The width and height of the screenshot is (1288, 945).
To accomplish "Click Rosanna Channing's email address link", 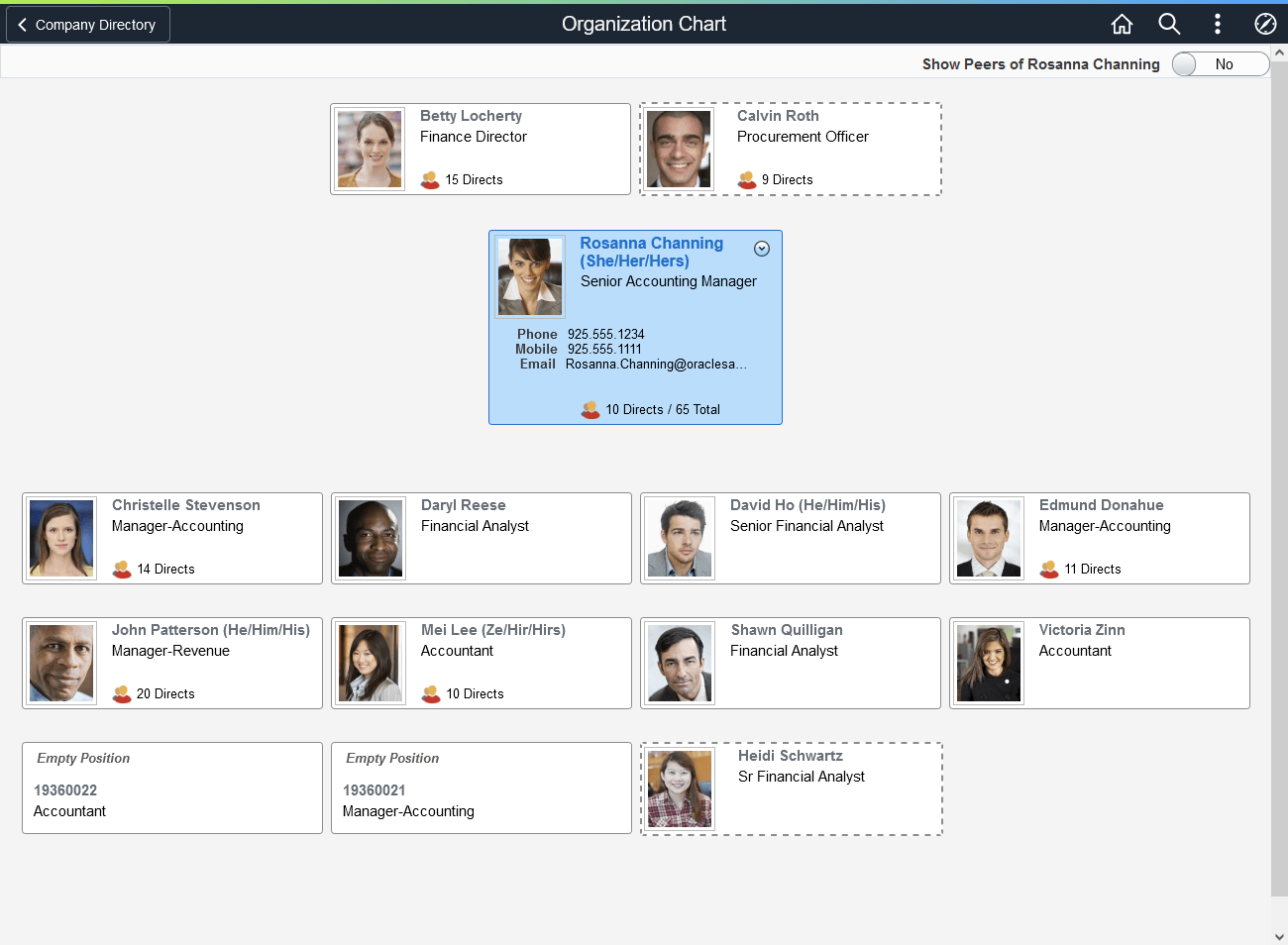I will pyautogui.click(x=654, y=364).
